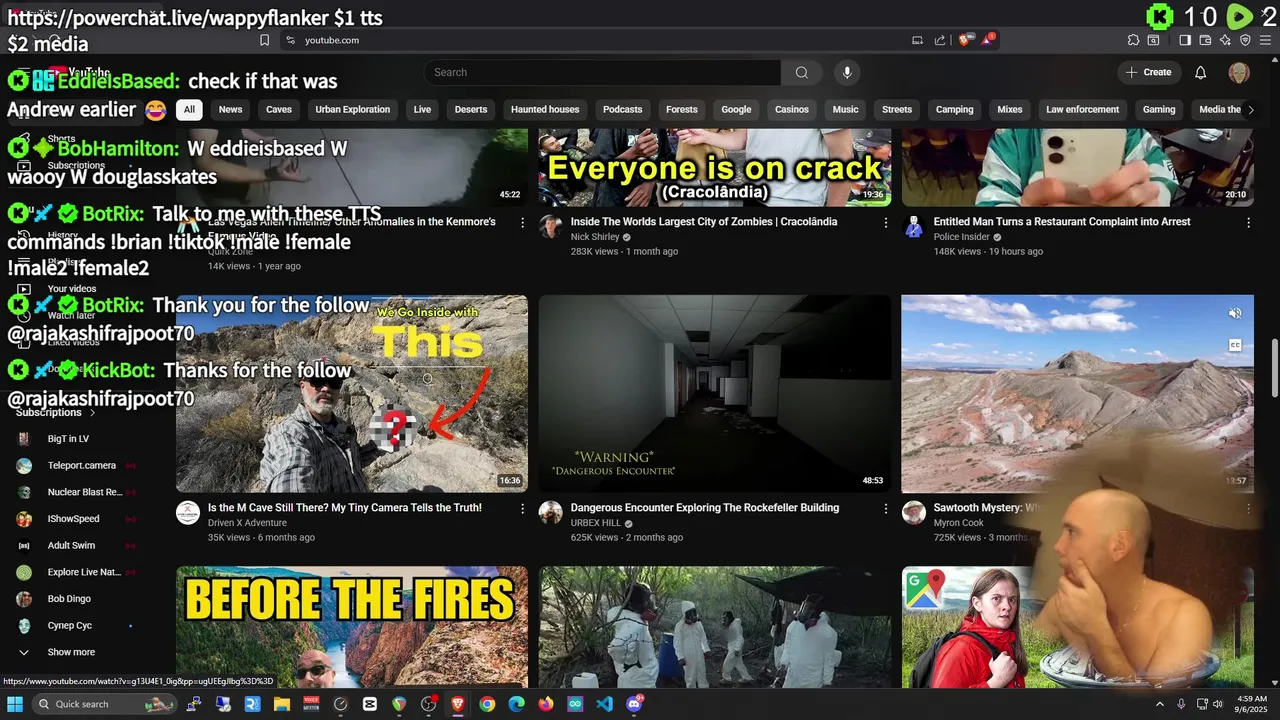The height and width of the screenshot is (720, 1280).
Task: Select the All filter chip
Action: 189,109
